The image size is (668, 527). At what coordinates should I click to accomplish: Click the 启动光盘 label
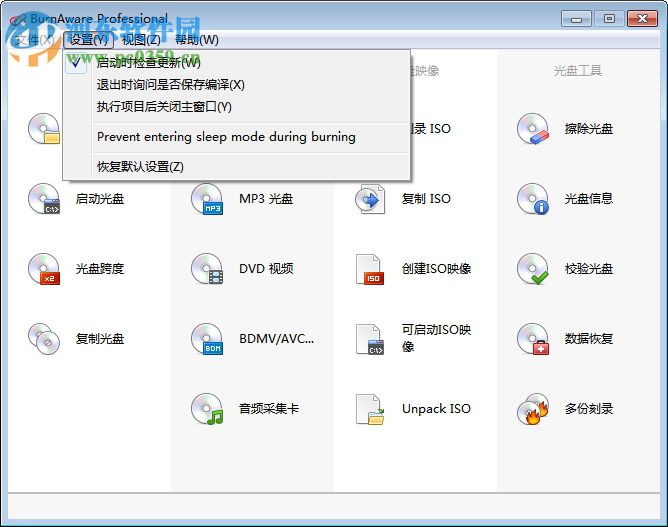100,199
